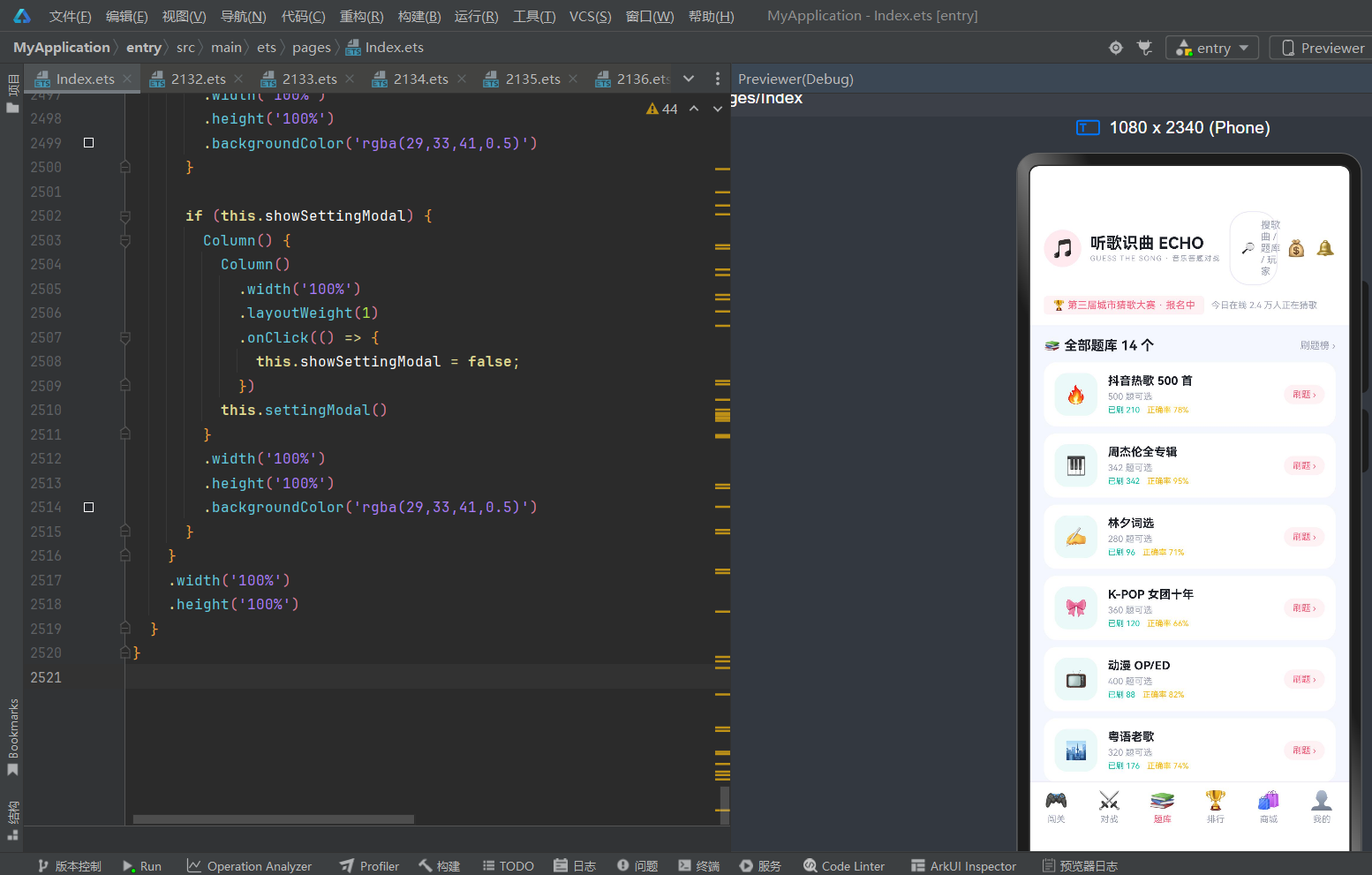Collapse code fold marker at line 2503
The width and height of the screenshot is (1372, 875).
125,240
